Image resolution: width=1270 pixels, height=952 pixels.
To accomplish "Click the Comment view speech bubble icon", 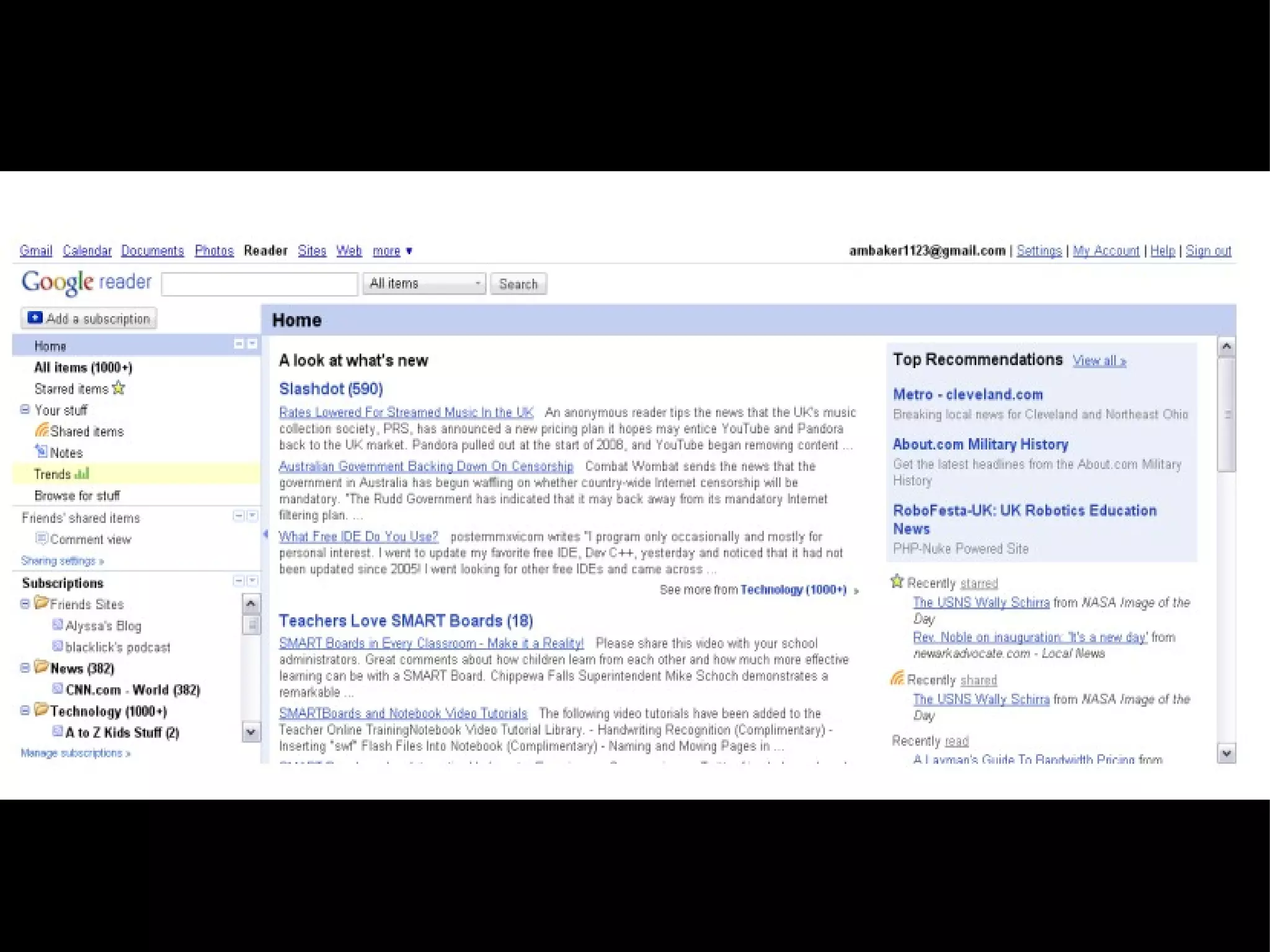I will point(42,538).
